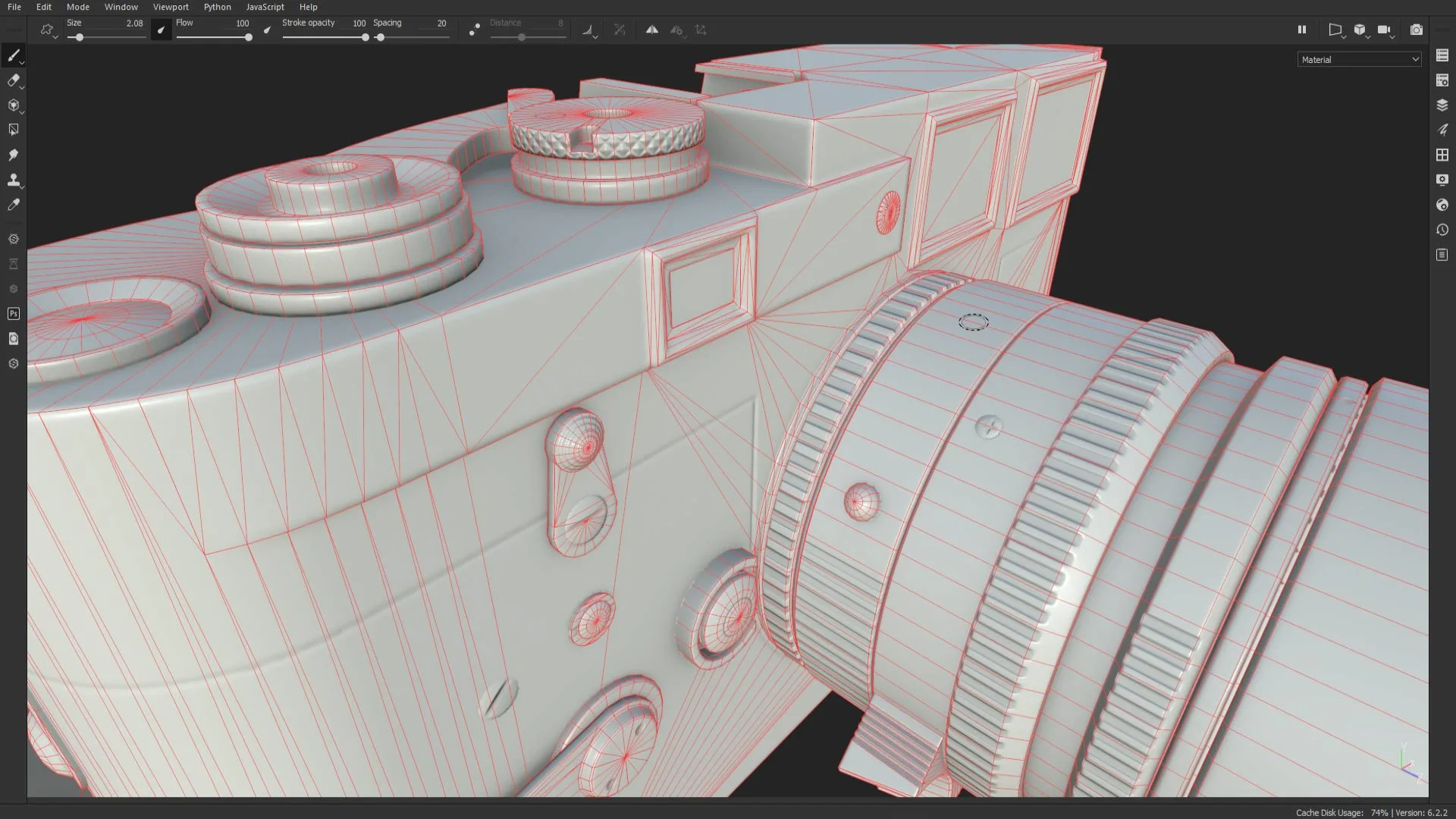Click the Size pen pressure button

click(x=161, y=30)
